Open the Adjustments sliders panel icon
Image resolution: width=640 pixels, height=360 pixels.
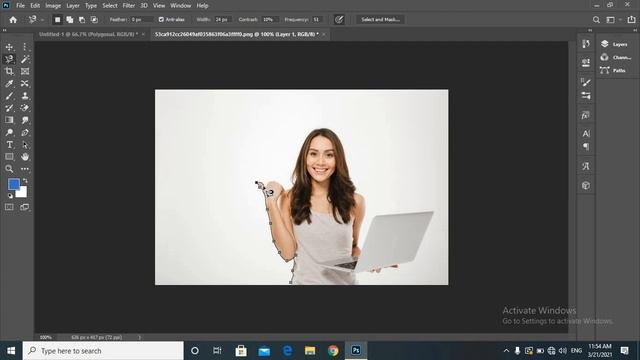[x=586, y=96]
